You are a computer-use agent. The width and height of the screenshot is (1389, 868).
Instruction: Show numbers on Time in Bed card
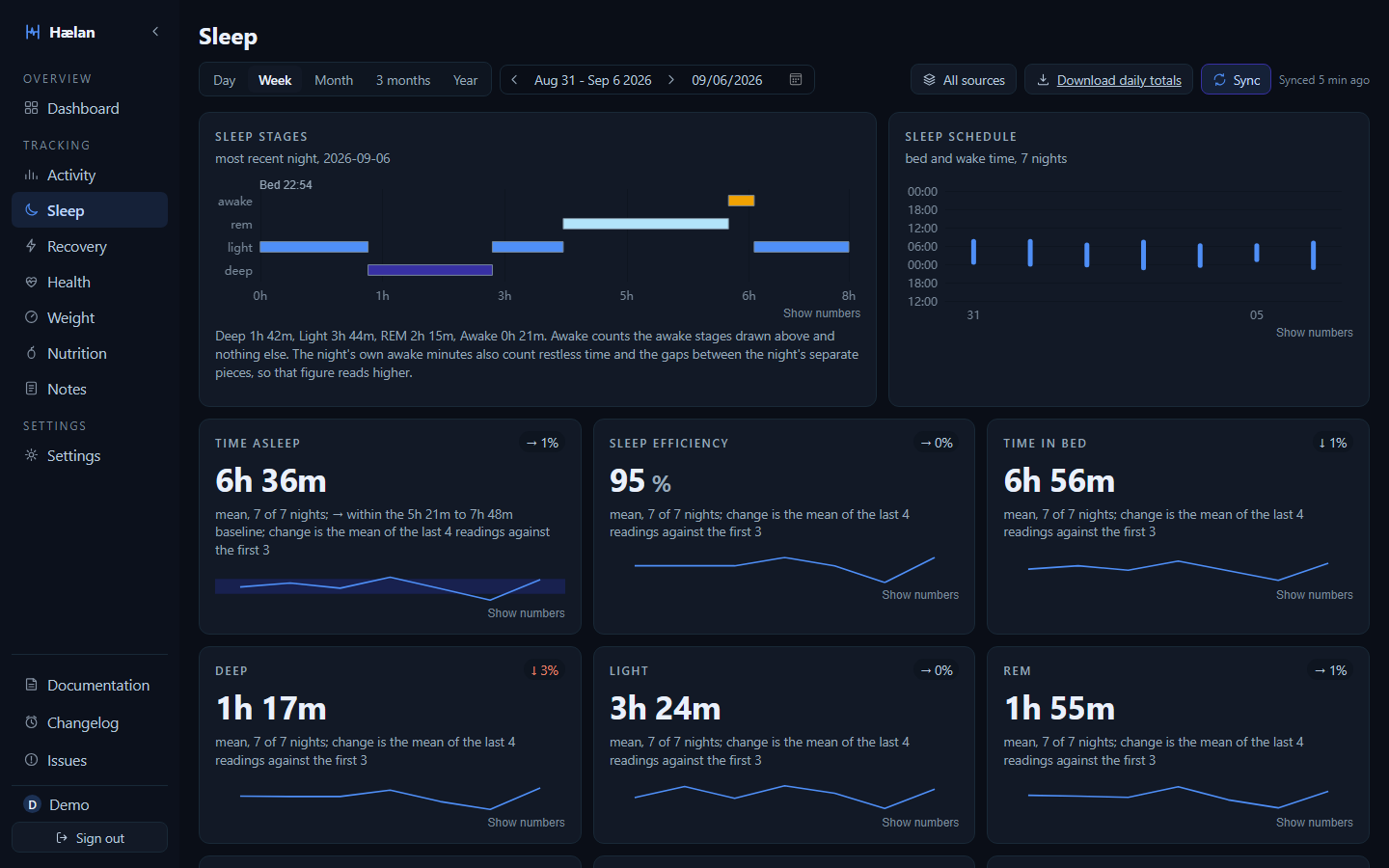tap(1315, 595)
